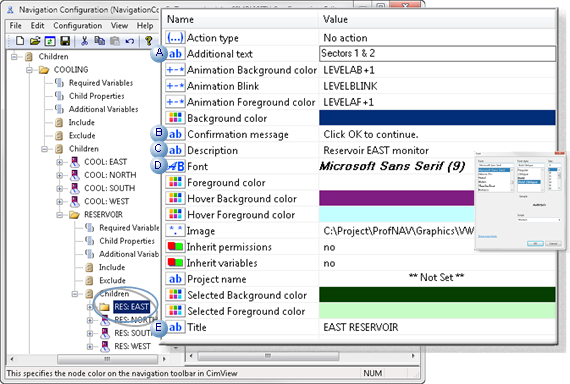Click the Additional text ab icon
The width and height of the screenshot is (570, 384).
point(176,54)
